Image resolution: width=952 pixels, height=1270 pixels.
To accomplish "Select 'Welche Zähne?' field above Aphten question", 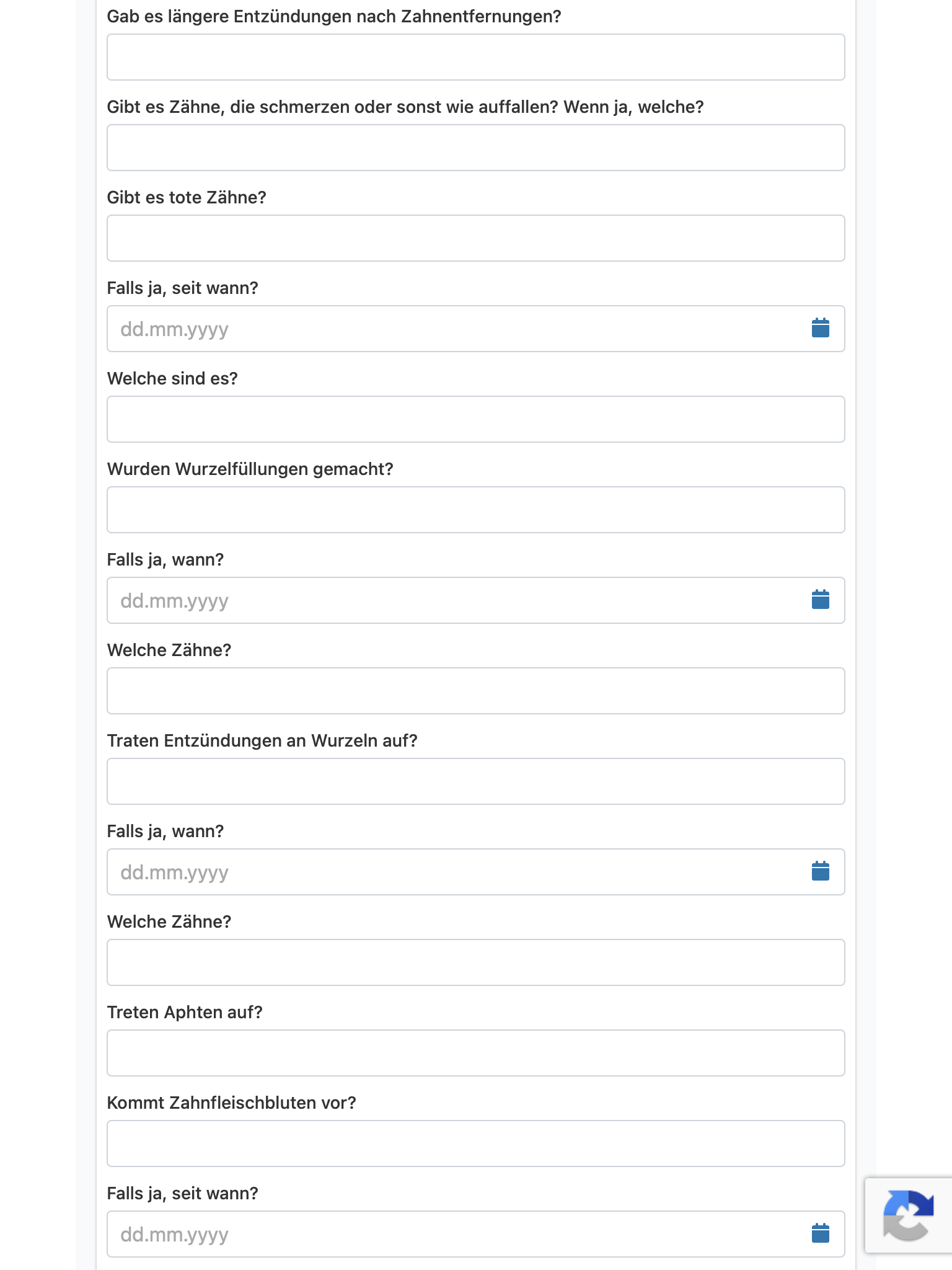I will coord(475,962).
